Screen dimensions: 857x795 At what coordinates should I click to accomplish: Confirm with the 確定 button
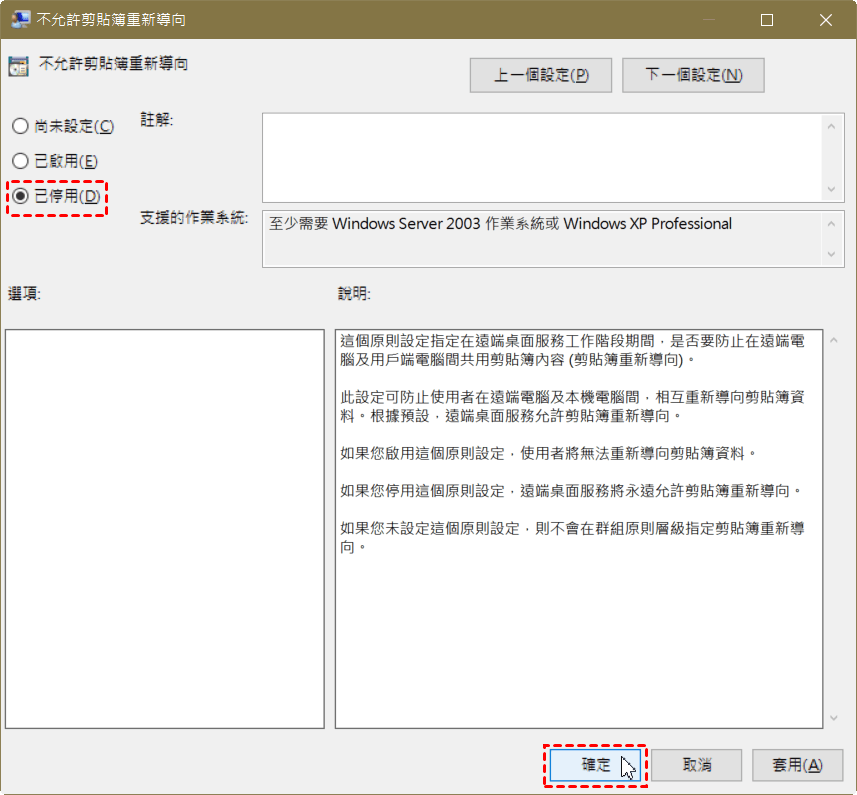pos(596,765)
